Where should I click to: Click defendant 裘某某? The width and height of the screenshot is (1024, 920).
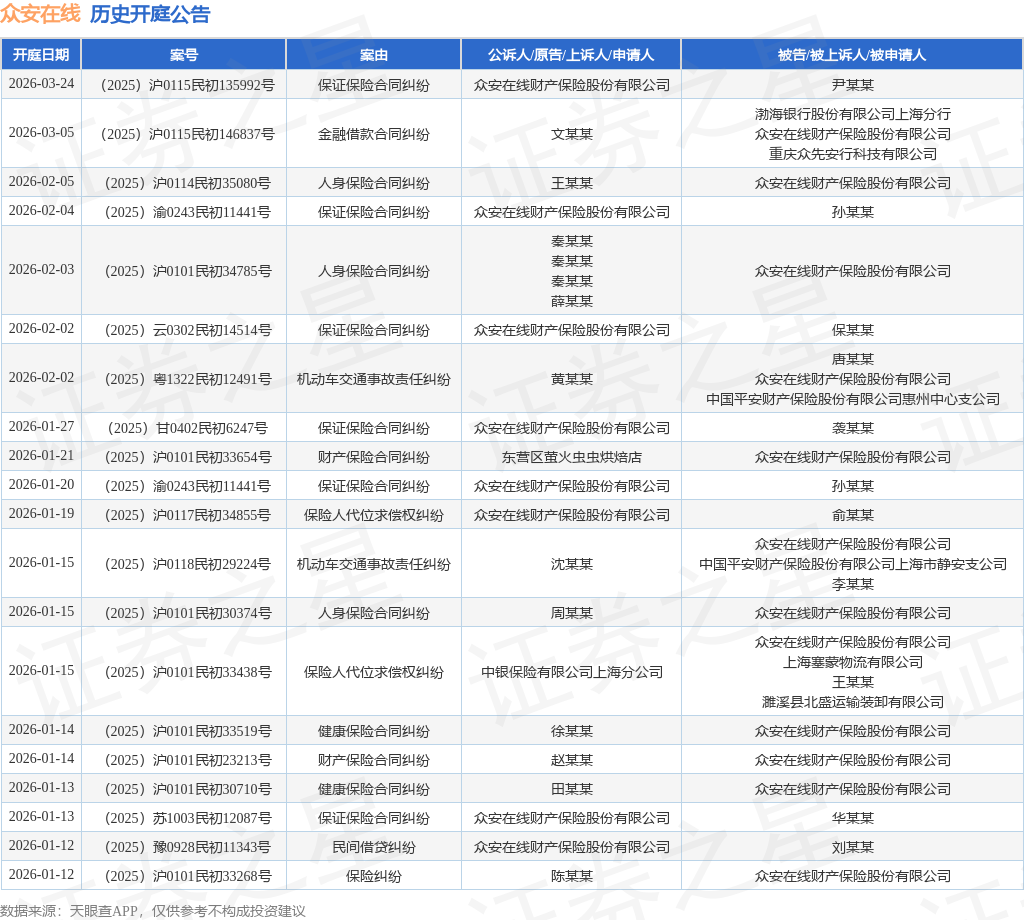(852, 428)
